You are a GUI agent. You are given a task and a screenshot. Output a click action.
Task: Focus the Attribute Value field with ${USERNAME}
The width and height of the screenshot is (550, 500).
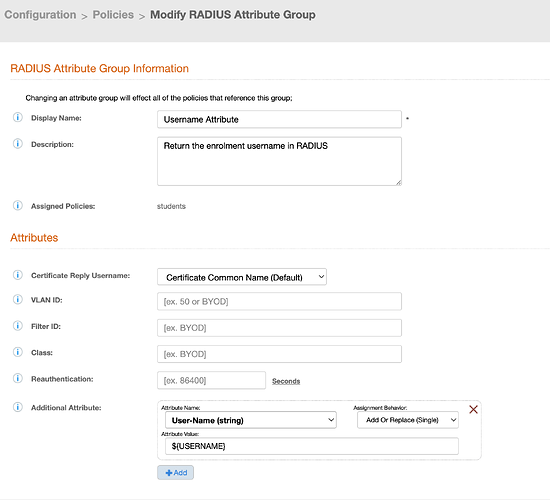pyautogui.click(x=311, y=446)
